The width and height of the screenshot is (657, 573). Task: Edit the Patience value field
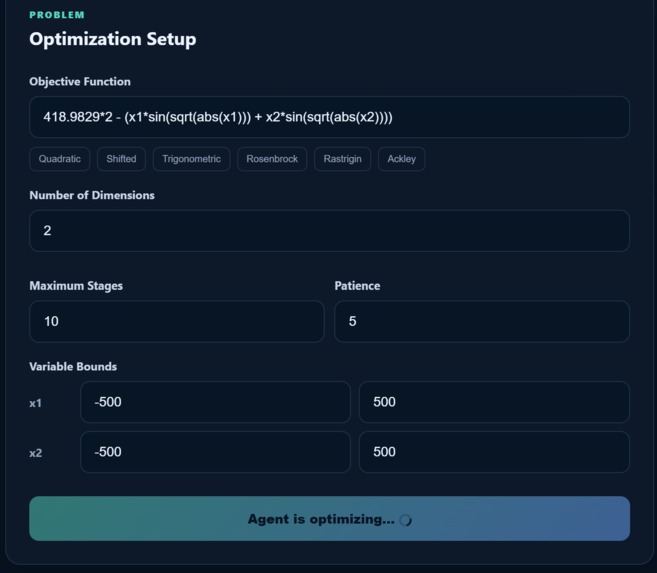(482, 321)
